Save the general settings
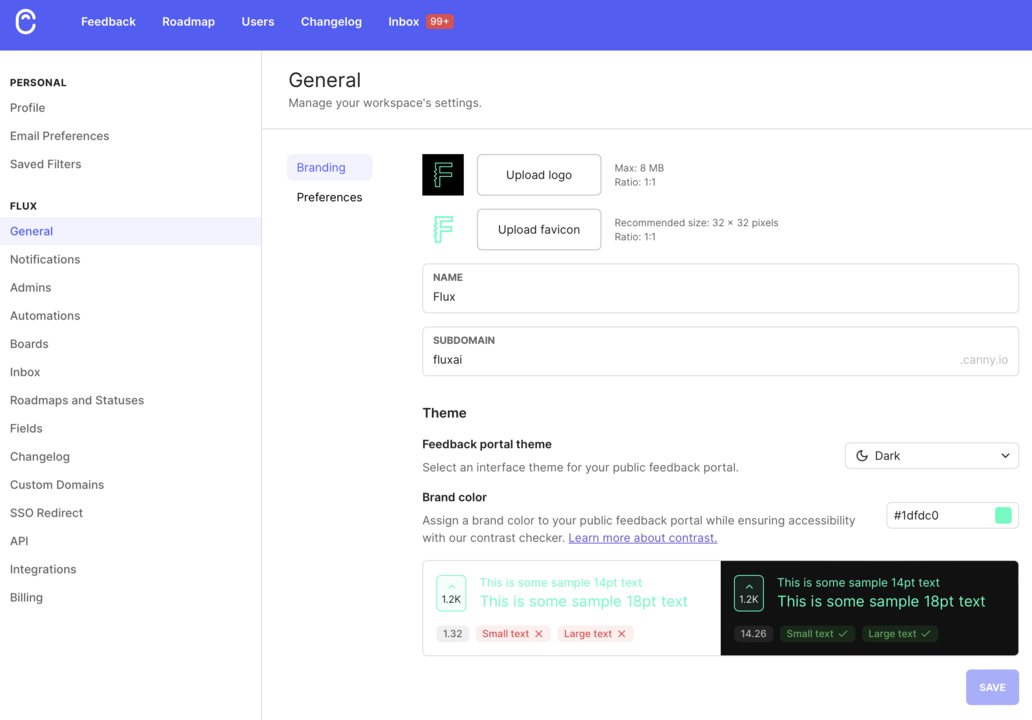Viewport: 1032px width, 720px height. 992,687
